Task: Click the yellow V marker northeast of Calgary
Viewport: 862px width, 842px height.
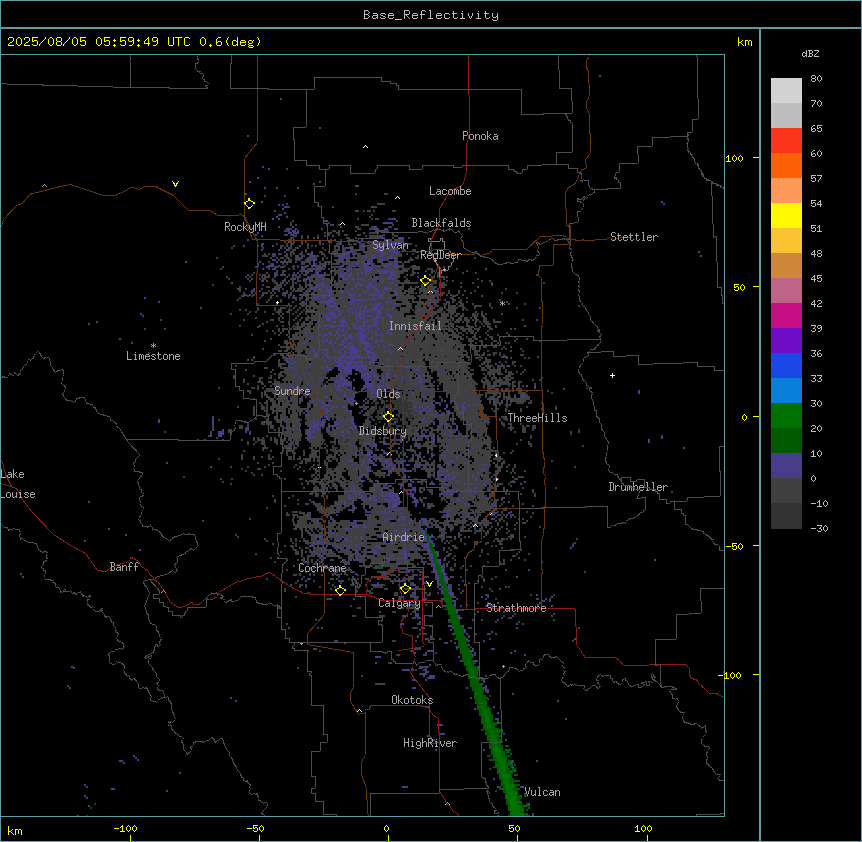Action: point(429,584)
